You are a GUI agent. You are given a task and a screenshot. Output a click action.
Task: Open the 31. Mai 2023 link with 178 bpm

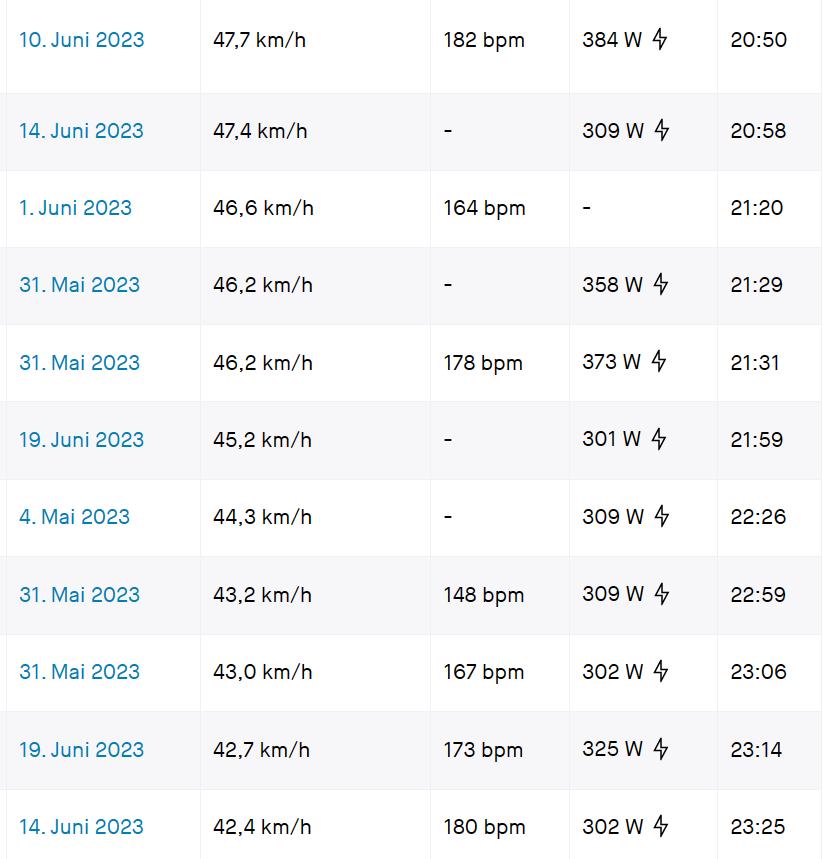(79, 362)
